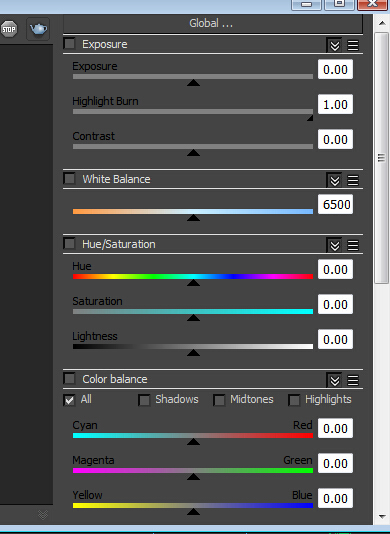The image size is (390, 534).
Task: Check the Highlights option
Action: coord(294,400)
